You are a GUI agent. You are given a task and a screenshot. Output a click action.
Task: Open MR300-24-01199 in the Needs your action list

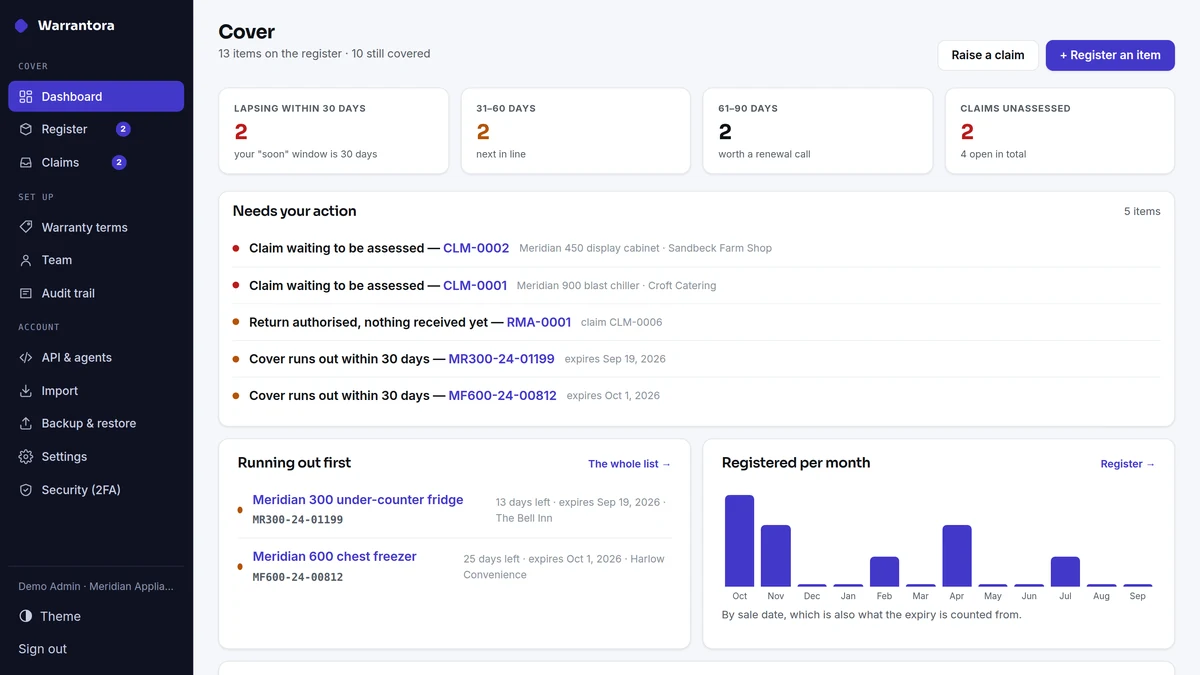tap(501, 358)
